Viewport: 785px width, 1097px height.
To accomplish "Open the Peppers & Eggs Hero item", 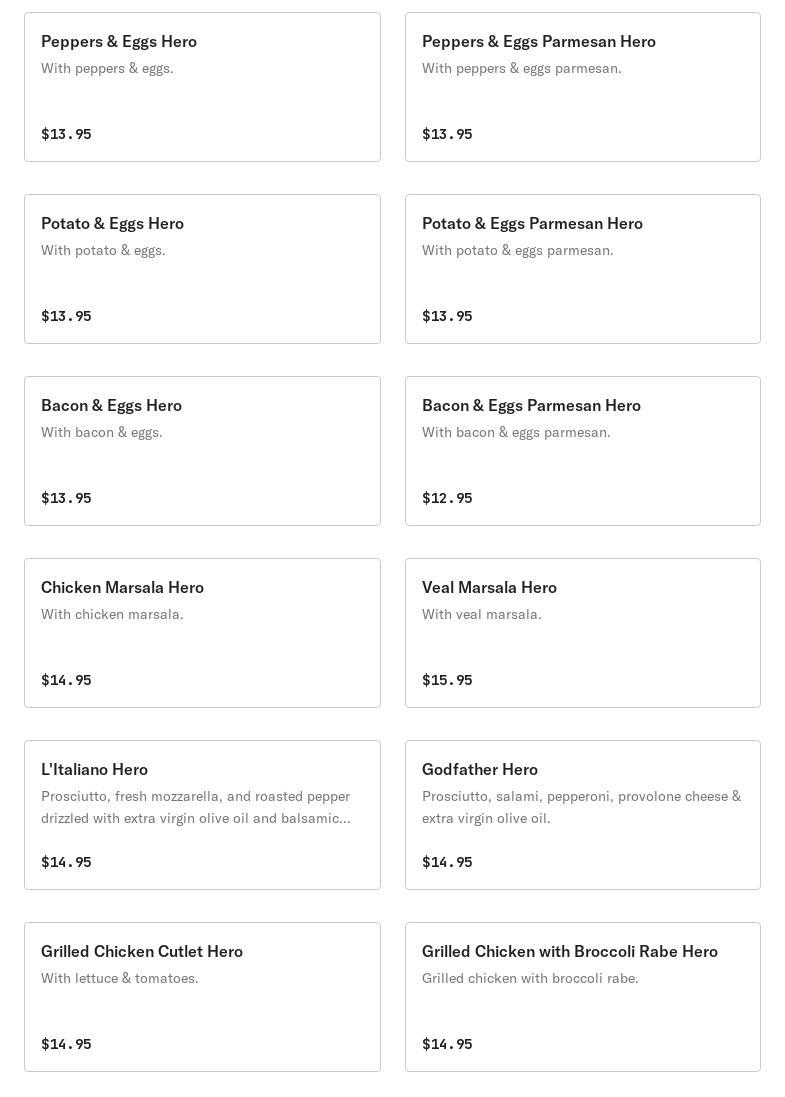I will click(202, 87).
